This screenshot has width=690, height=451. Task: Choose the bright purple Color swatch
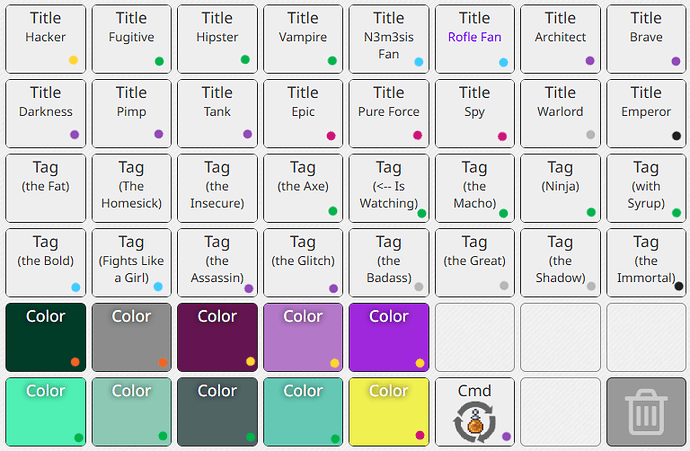point(389,337)
